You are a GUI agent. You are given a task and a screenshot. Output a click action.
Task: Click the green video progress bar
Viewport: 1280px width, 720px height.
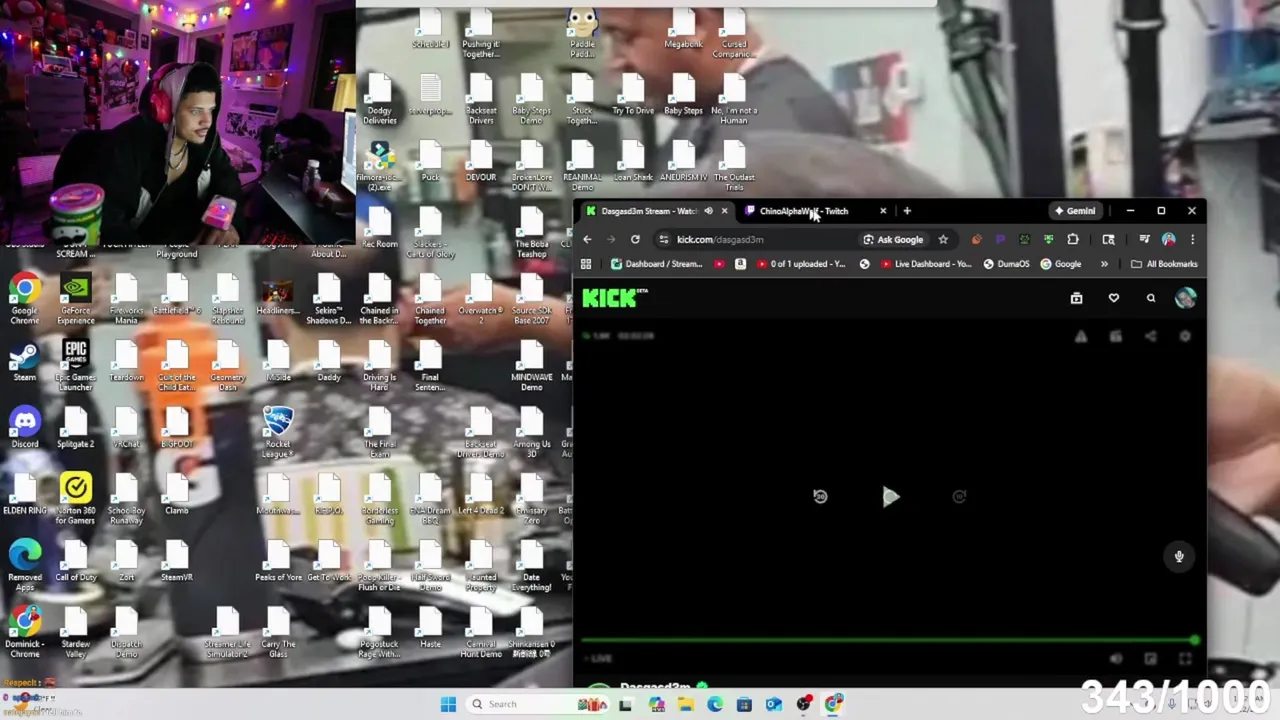pyautogui.click(x=889, y=641)
